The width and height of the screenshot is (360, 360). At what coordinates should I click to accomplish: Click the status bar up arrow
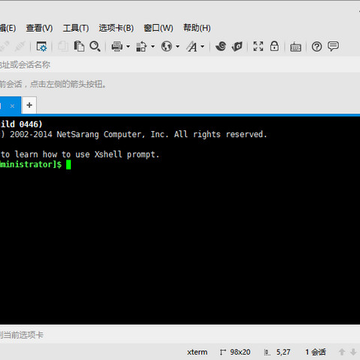(342, 352)
